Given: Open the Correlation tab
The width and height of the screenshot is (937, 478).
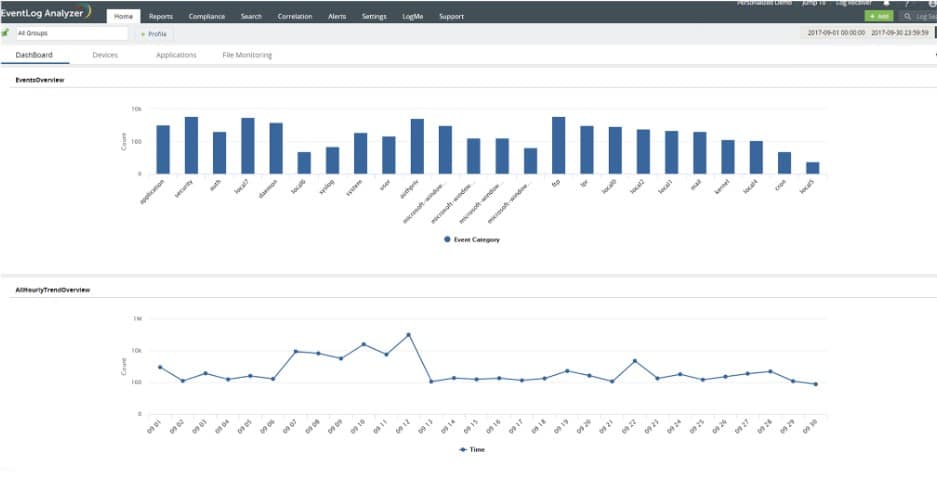Looking at the screenshot, I should click(x=295, y=17).
